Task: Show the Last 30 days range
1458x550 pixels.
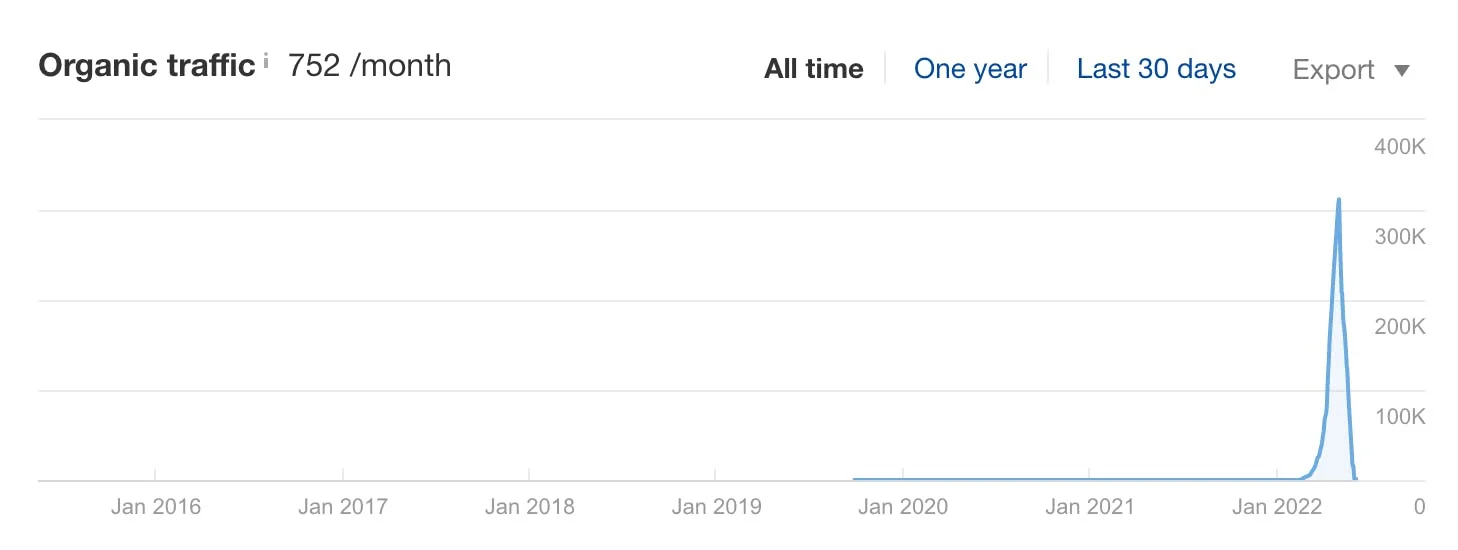Action: (1156, 69)
